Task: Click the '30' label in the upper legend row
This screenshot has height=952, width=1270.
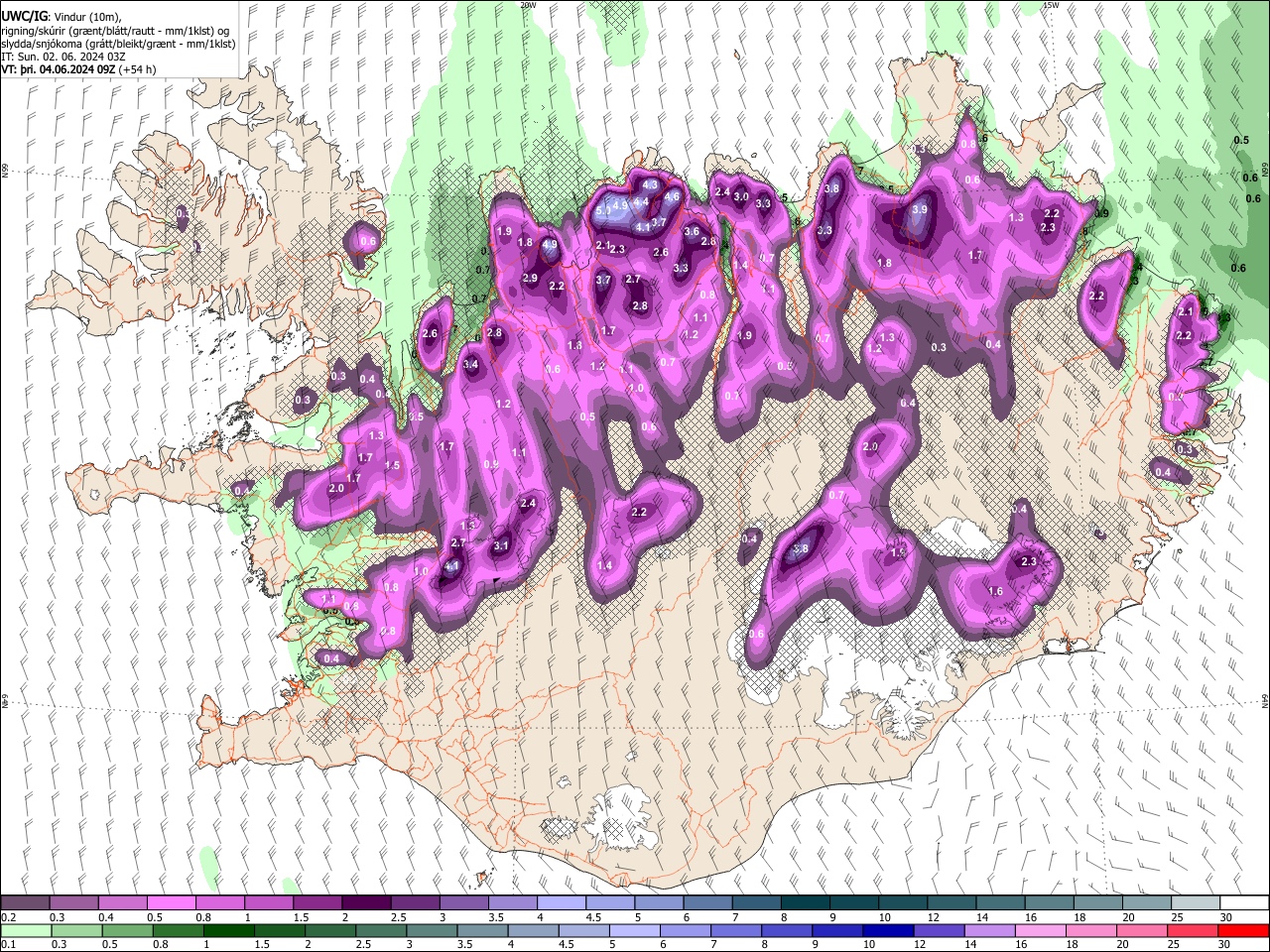Action: tap(1226, 917)
